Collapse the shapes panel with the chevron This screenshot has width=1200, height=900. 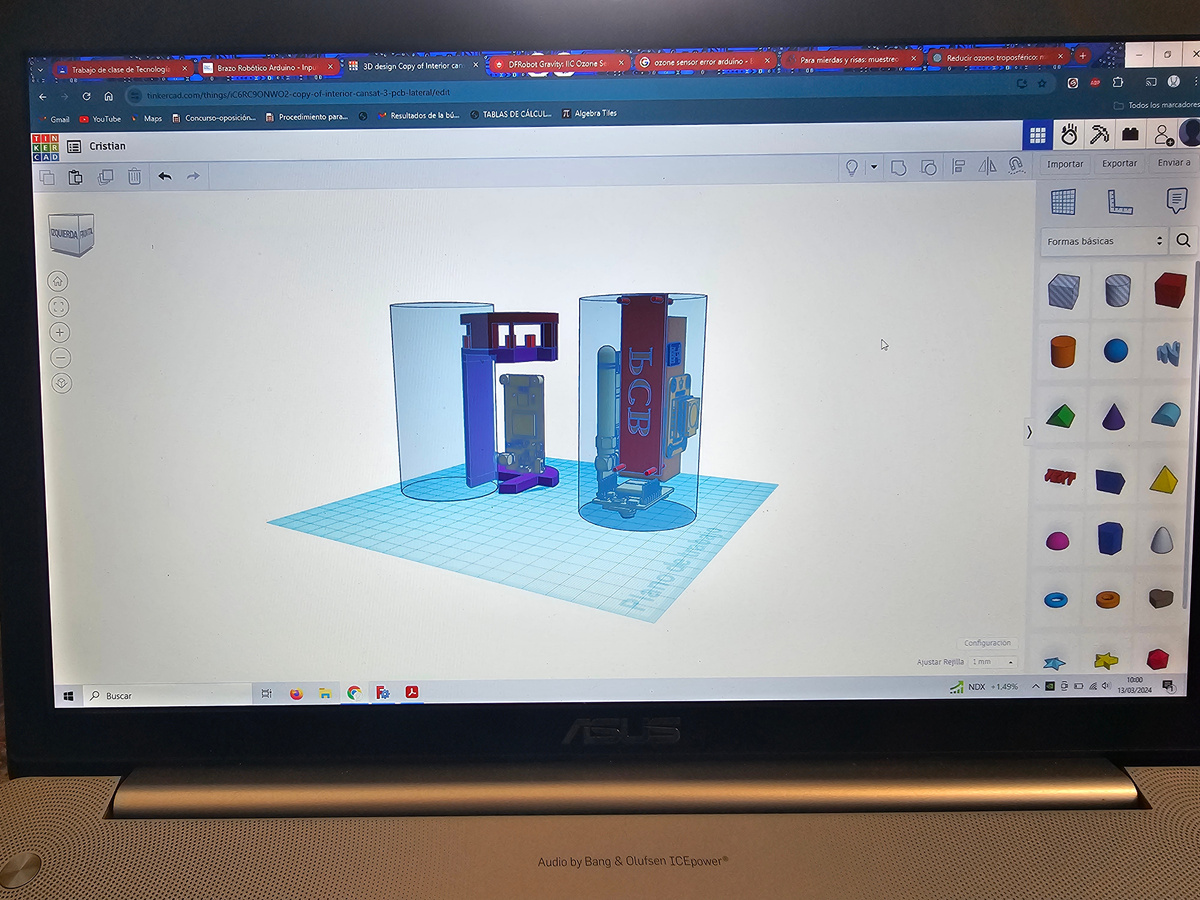point(1029,432)
